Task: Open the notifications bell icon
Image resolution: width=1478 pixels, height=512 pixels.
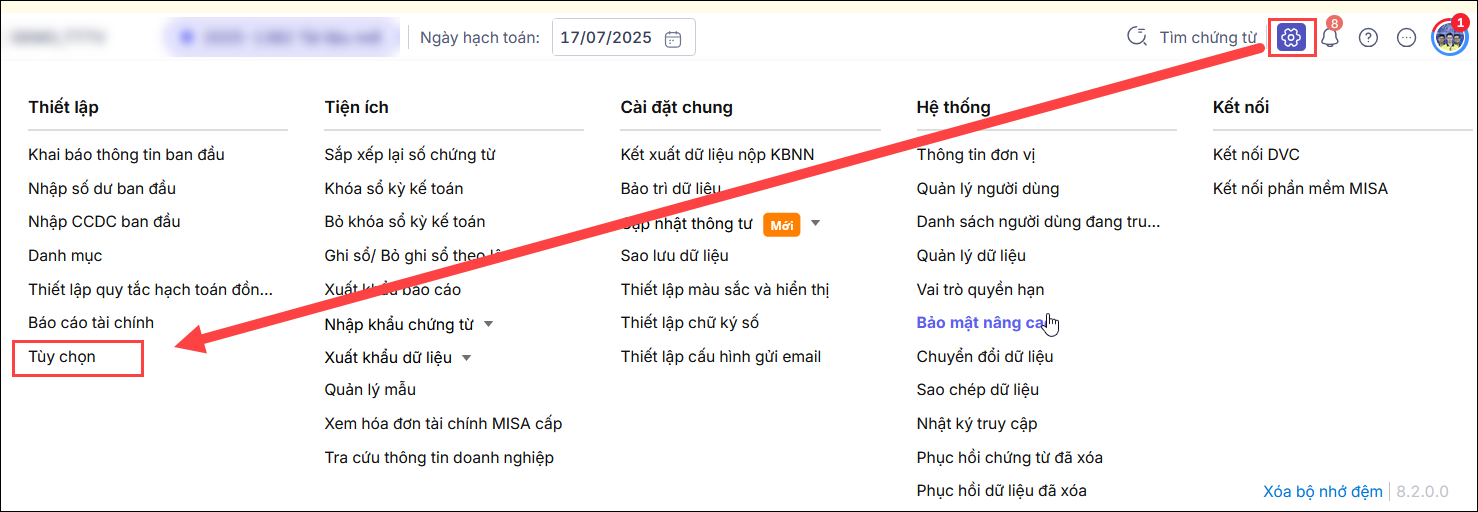Action: 1330,38
